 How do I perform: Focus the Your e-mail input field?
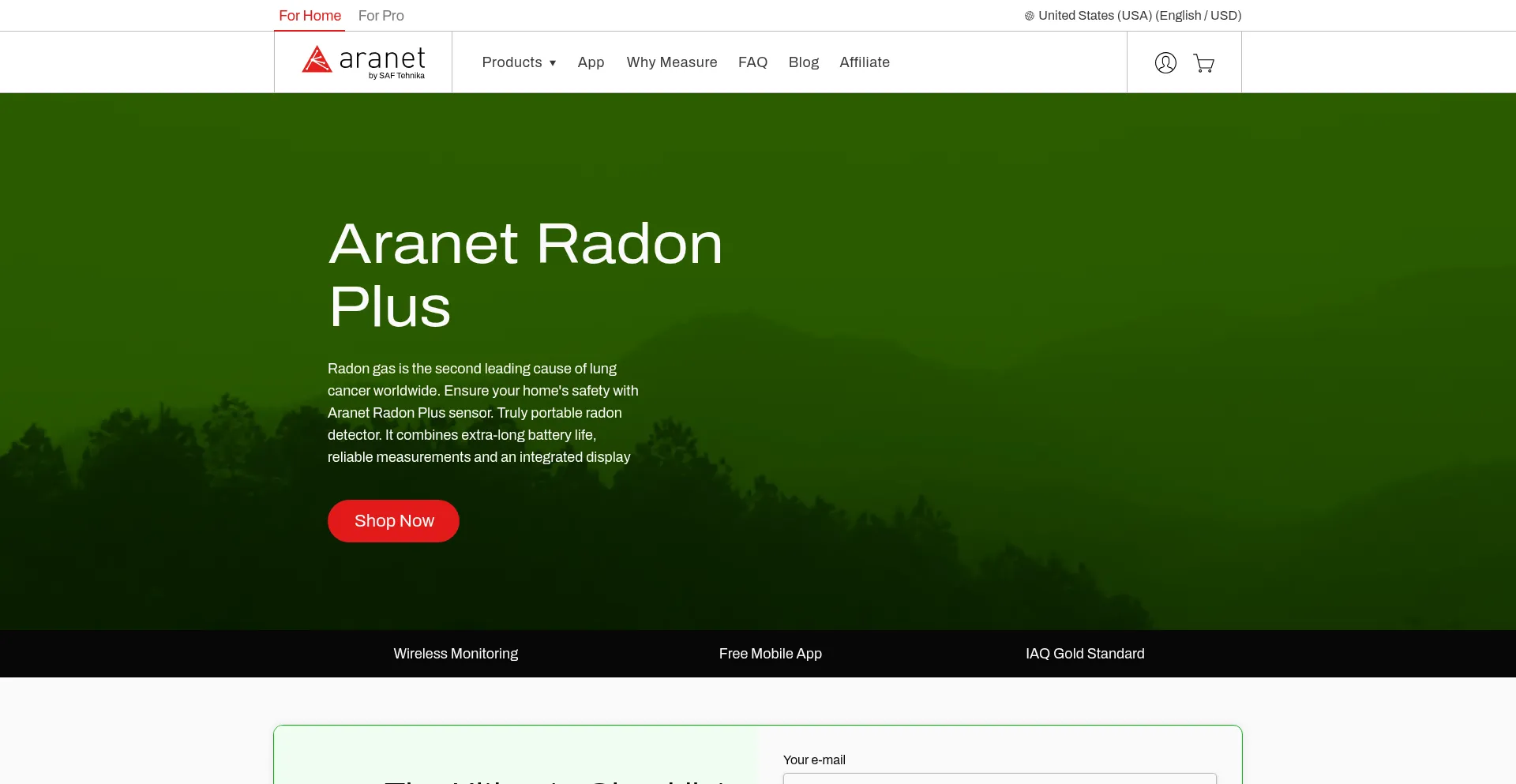(1000, 778)
